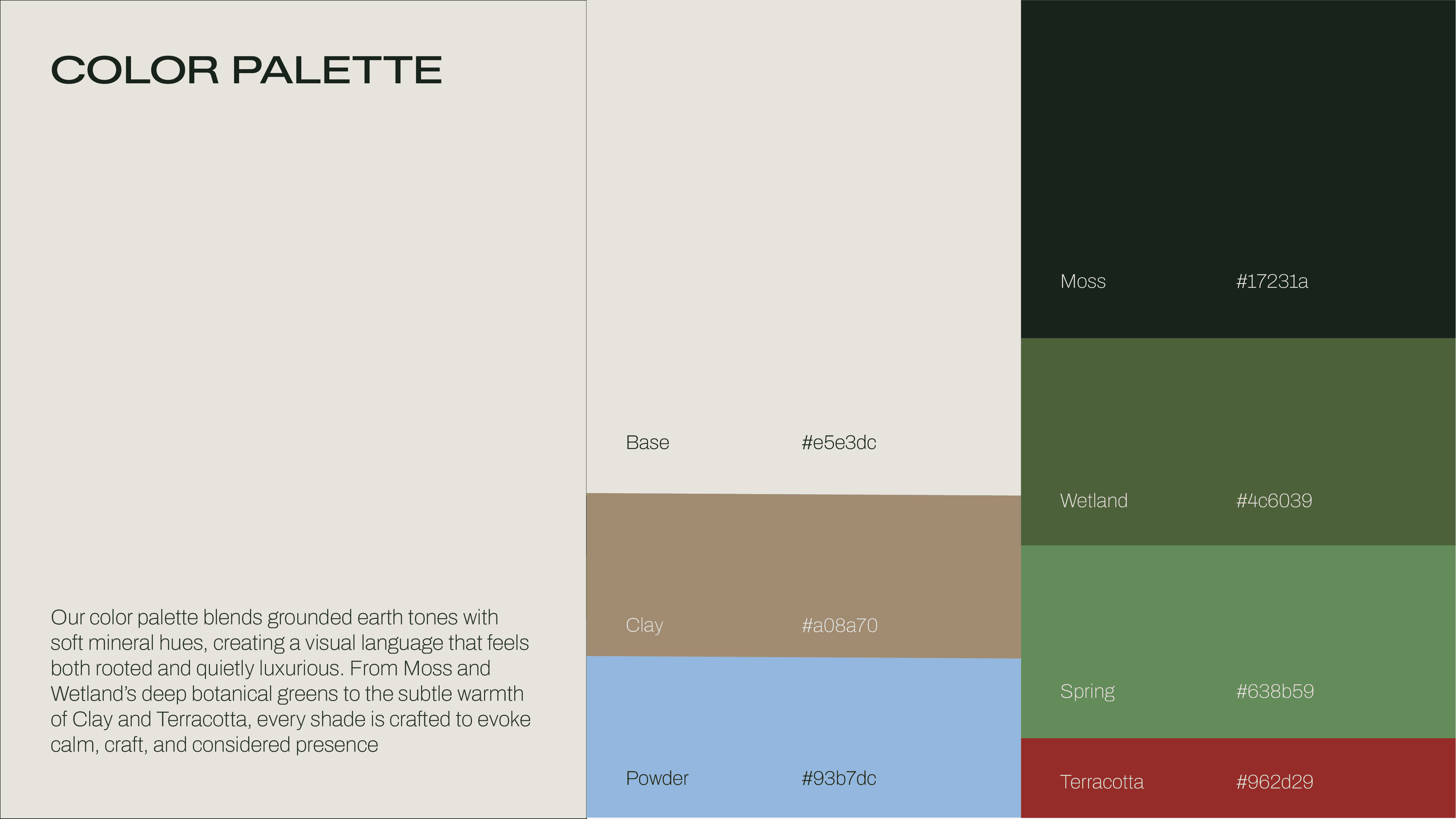
Task: Select the Wetland olive green swatch
Action: [x=1238, y=418]
